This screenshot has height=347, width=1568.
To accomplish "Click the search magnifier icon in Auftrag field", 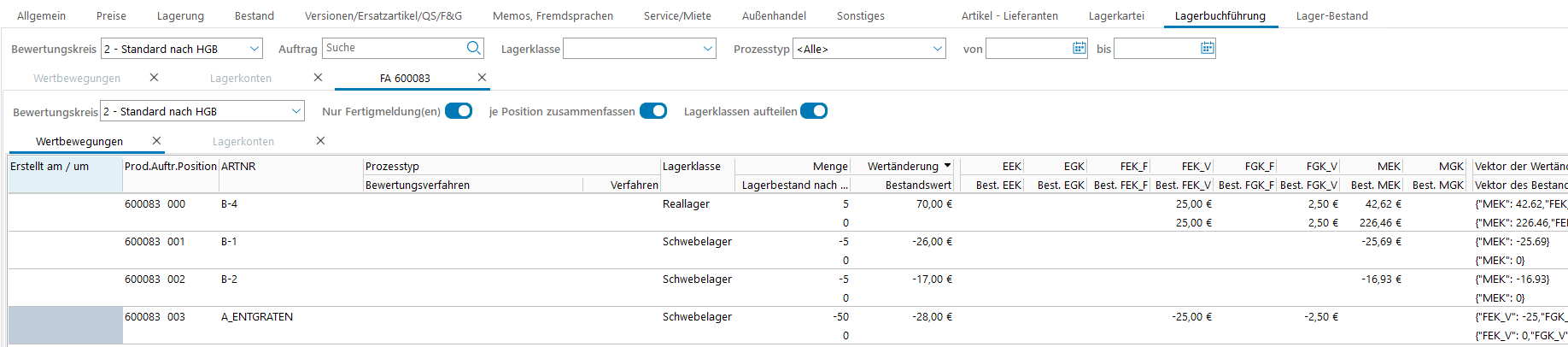I will tap(473, 49).
